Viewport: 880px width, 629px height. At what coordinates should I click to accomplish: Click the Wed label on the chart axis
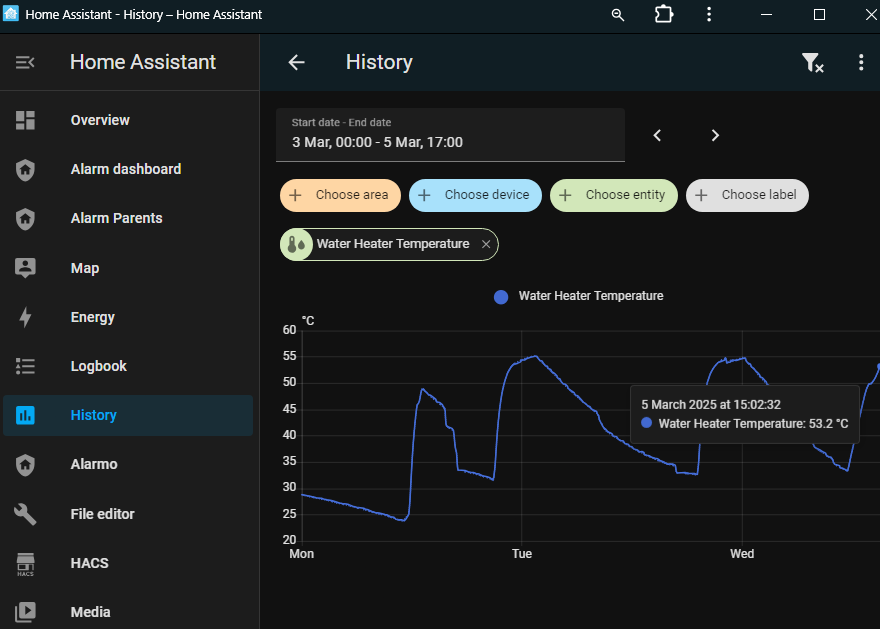tap(742, 554)
